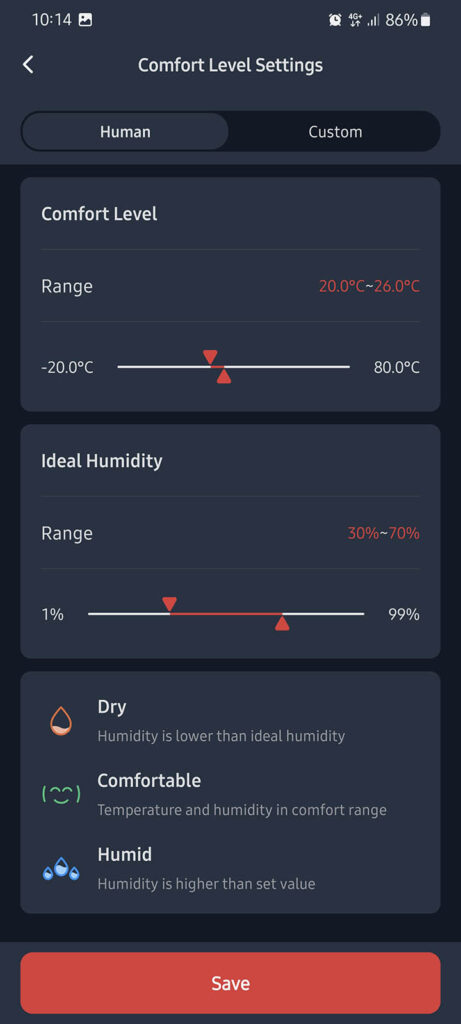Tap the Comfort Level section heading

coord(99,214)
